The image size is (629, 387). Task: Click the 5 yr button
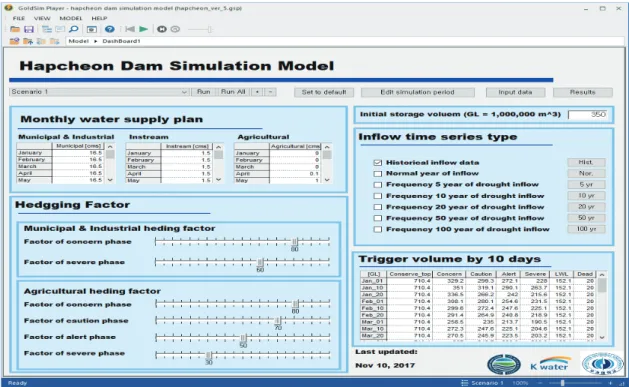coord(586,184)
